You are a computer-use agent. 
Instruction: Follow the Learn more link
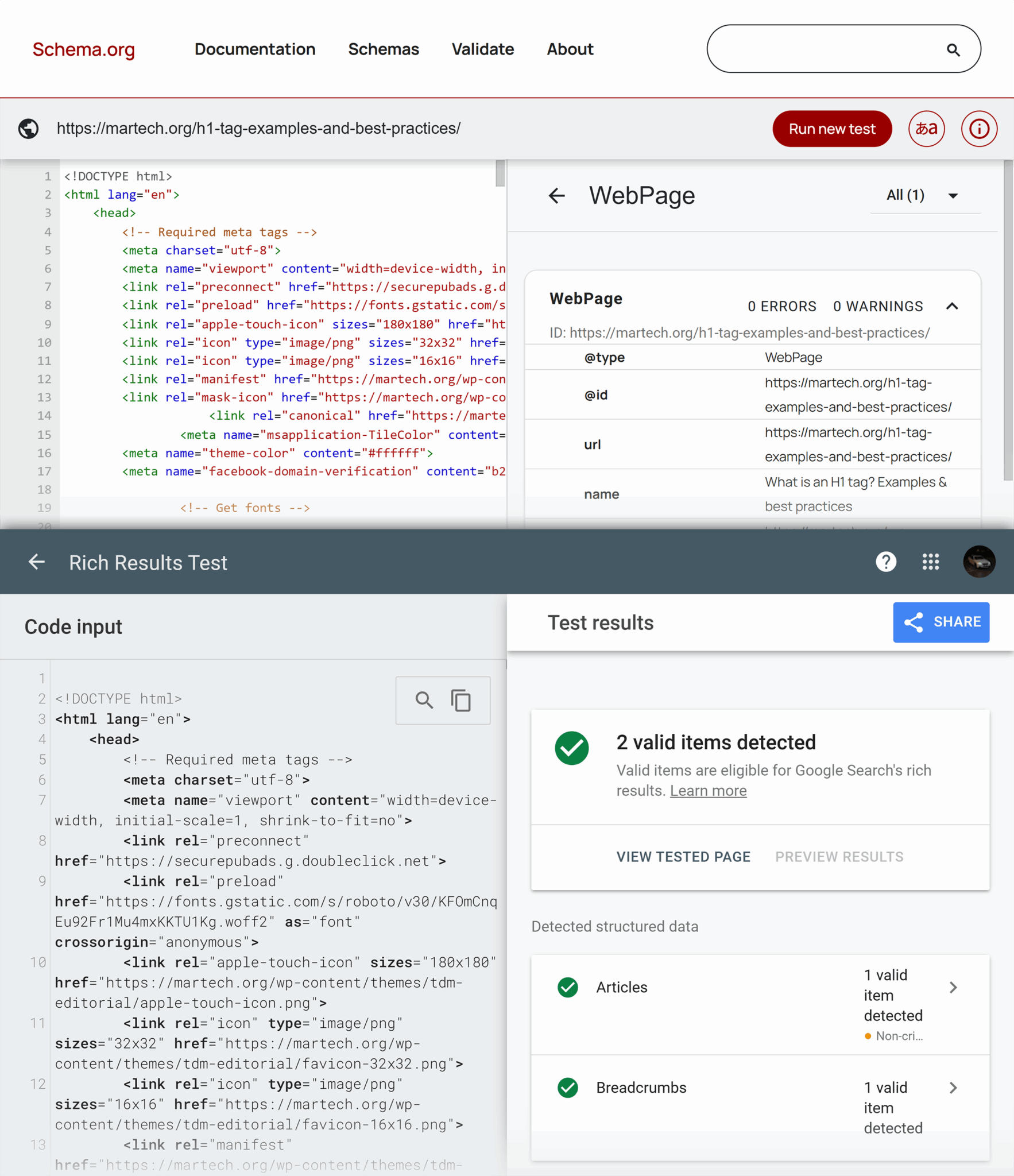click(x=708, y=791)
